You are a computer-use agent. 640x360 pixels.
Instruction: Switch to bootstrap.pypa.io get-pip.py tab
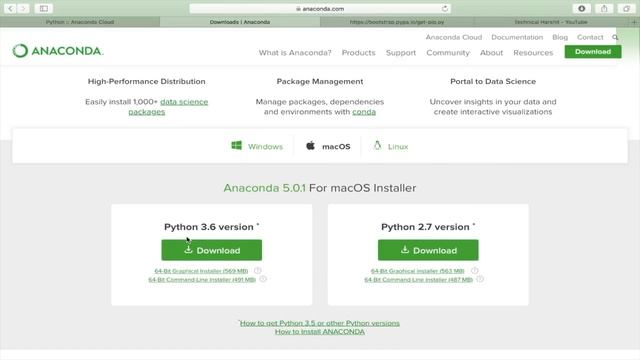click(x=397, y=22)
